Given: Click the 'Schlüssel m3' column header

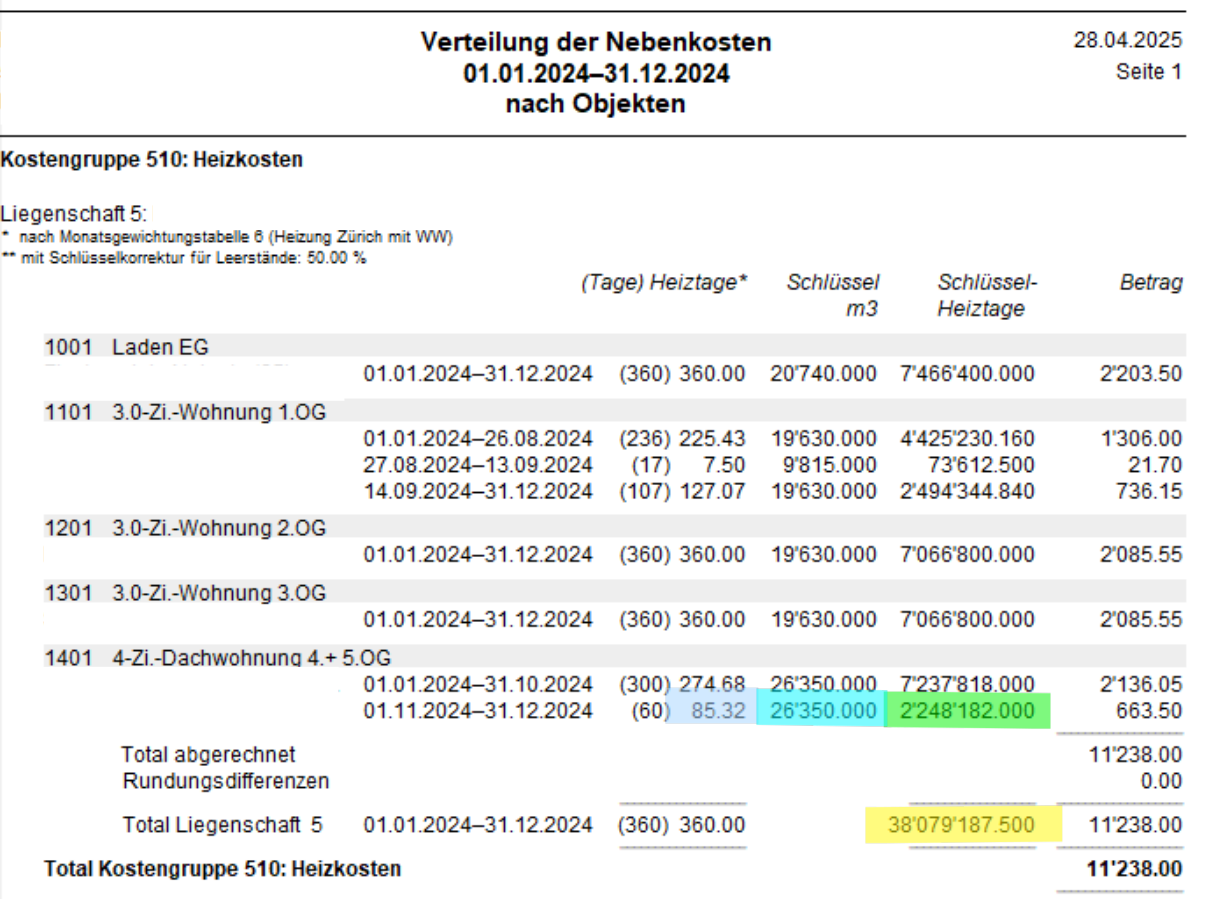Looking at the screenshot, I should coord(832,296).
